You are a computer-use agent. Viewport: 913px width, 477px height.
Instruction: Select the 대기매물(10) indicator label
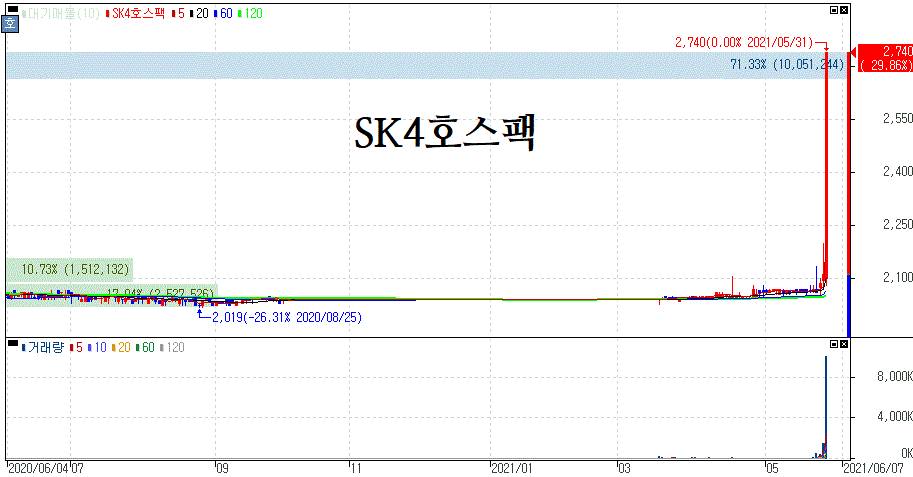(x=61, y=13)
